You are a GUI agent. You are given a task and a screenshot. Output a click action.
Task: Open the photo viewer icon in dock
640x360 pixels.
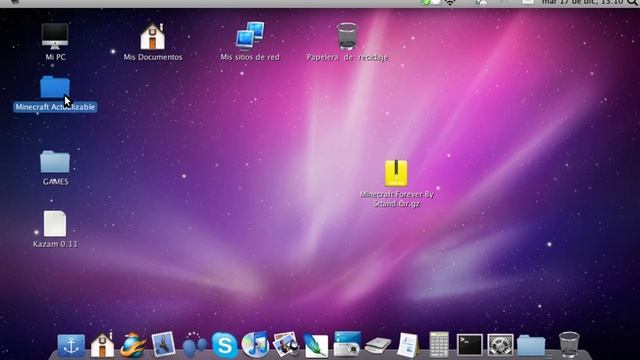[x=286, y=345]
